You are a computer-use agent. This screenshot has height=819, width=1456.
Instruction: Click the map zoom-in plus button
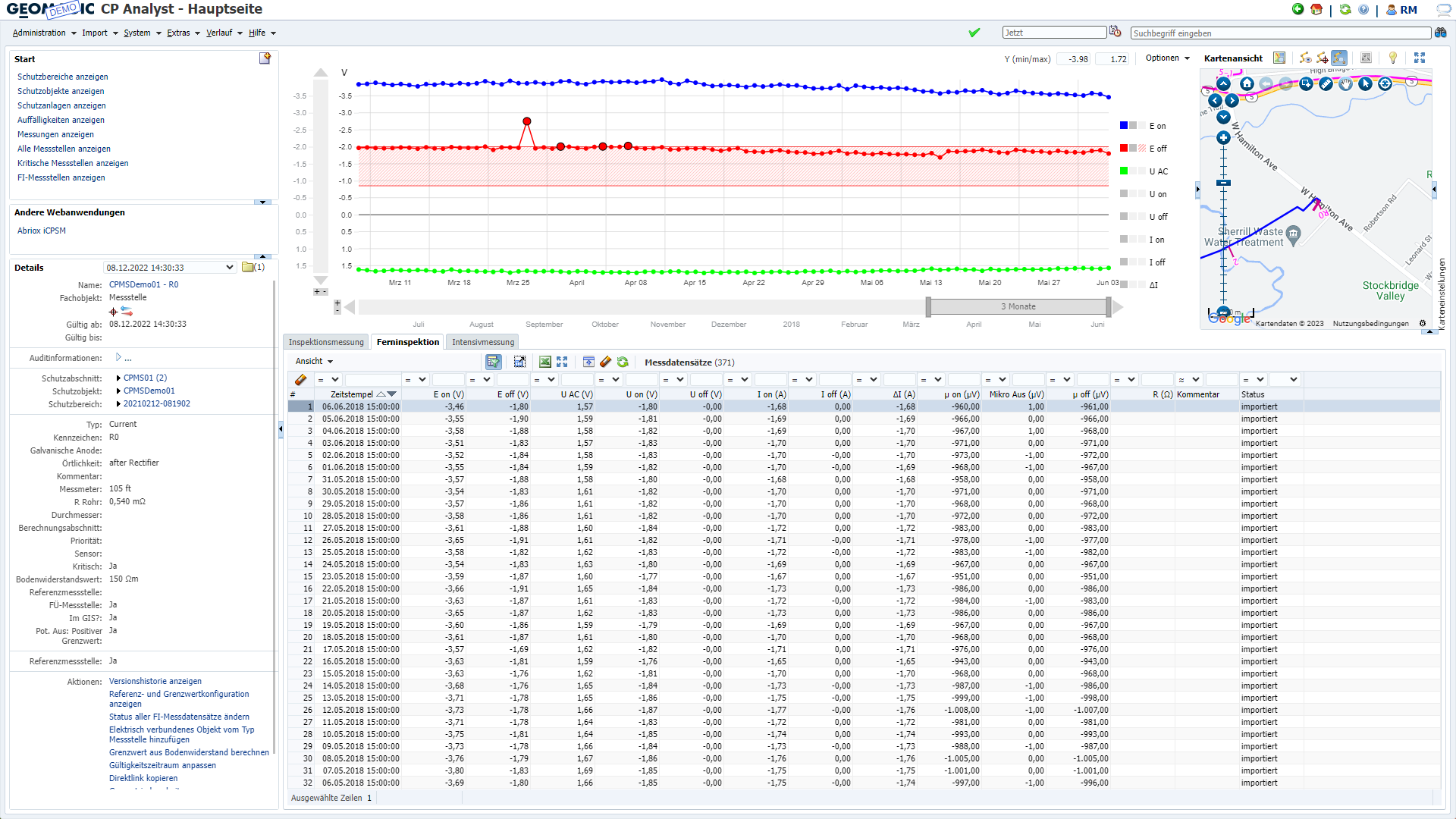pyautogui.click(x=1223, y=138)
